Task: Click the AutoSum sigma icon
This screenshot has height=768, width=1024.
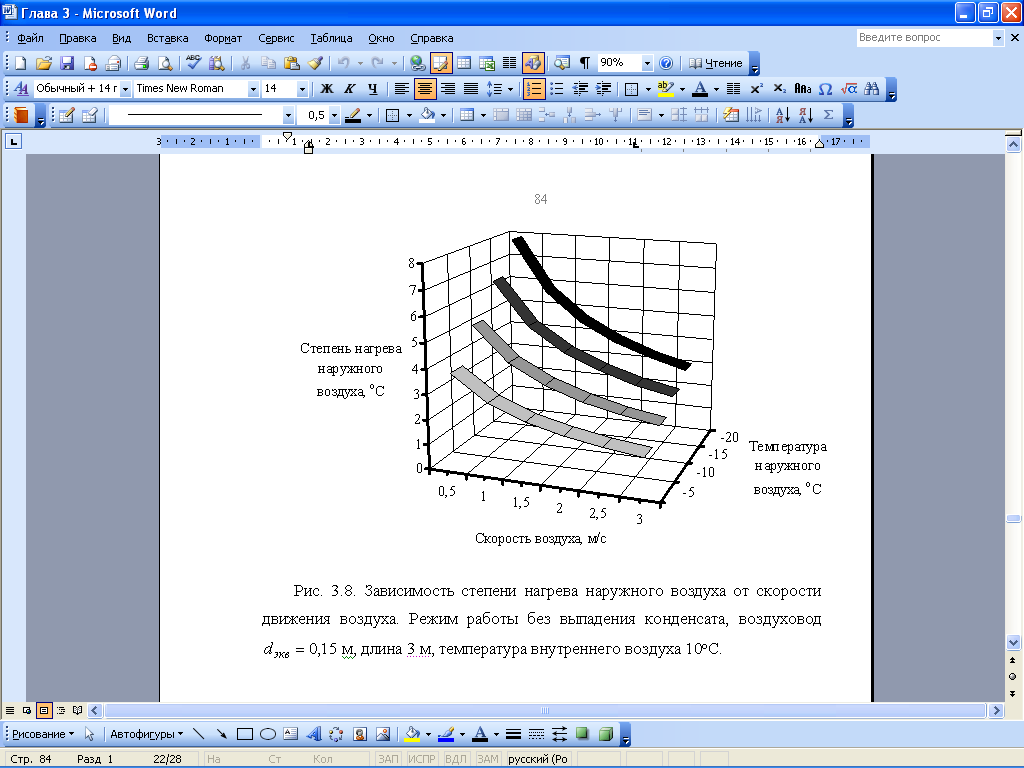Action: 828,115
